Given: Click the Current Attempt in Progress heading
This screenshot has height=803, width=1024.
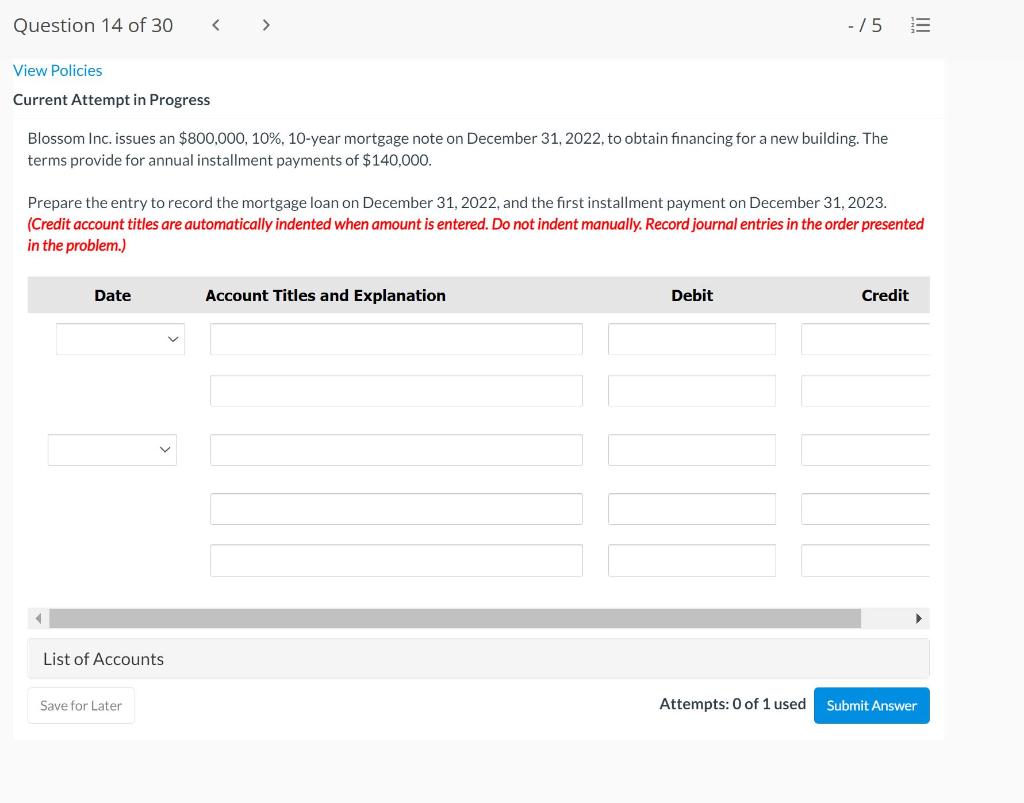Looking at the screenshot, I should coord(111,99).
